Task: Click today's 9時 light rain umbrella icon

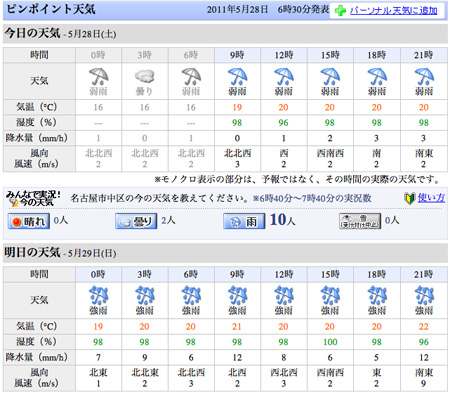Action: [238, 77]
